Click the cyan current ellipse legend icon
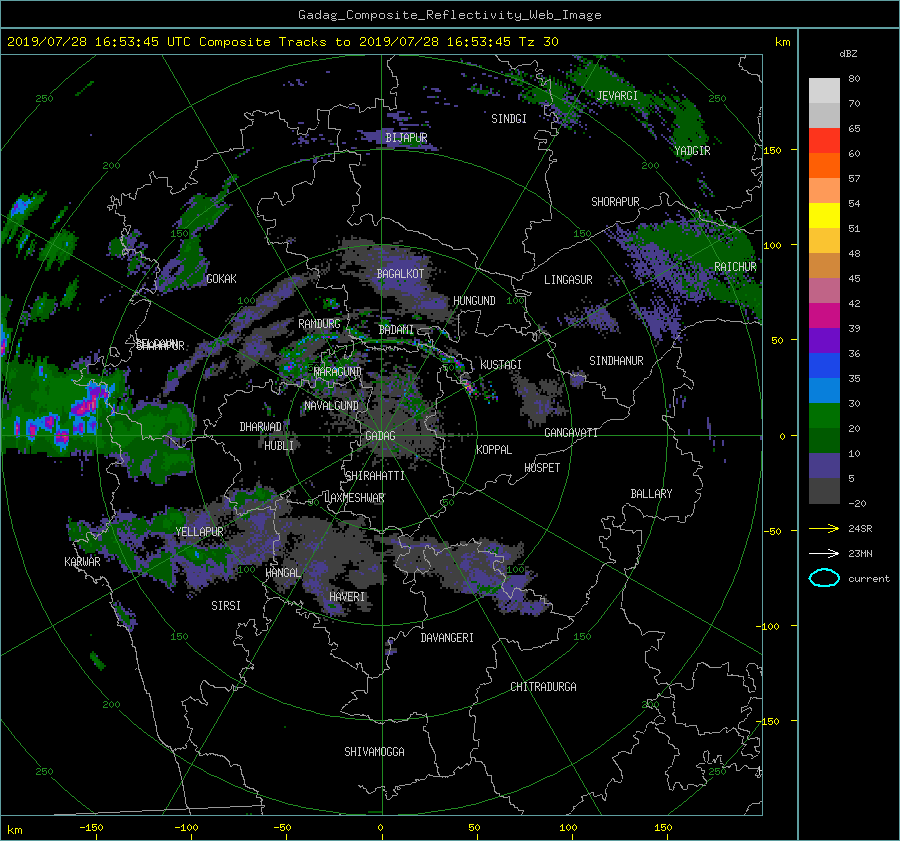Image resolution: width=900 pixels, height=841 pixels. pyautogui.click(x=824, y=578)
